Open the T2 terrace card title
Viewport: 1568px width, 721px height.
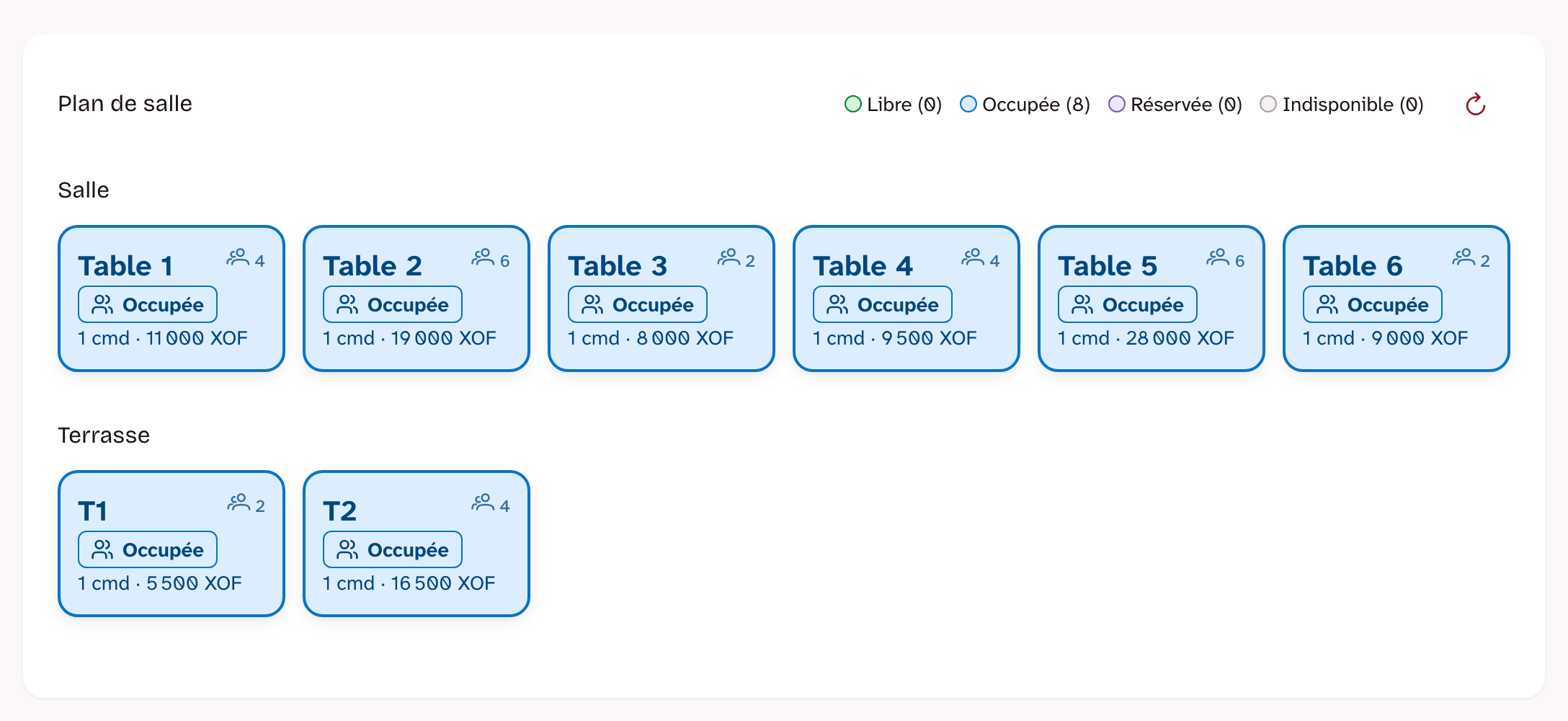[340, 511]
